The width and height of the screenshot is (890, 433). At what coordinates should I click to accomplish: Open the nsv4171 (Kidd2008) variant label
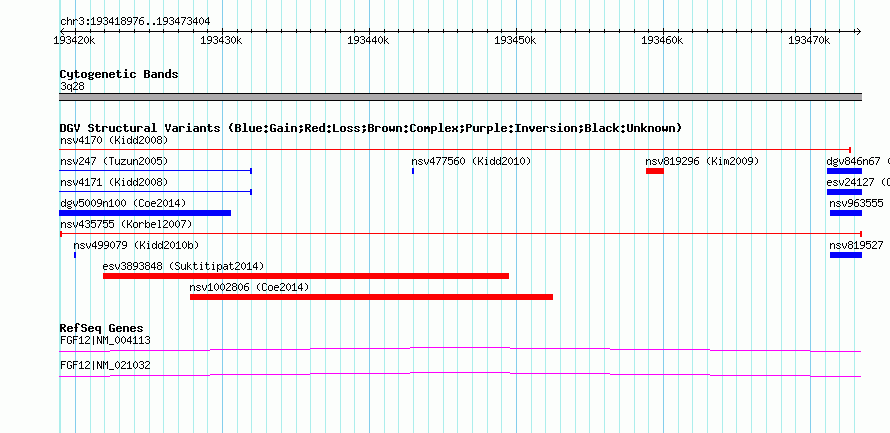[114, 182]
